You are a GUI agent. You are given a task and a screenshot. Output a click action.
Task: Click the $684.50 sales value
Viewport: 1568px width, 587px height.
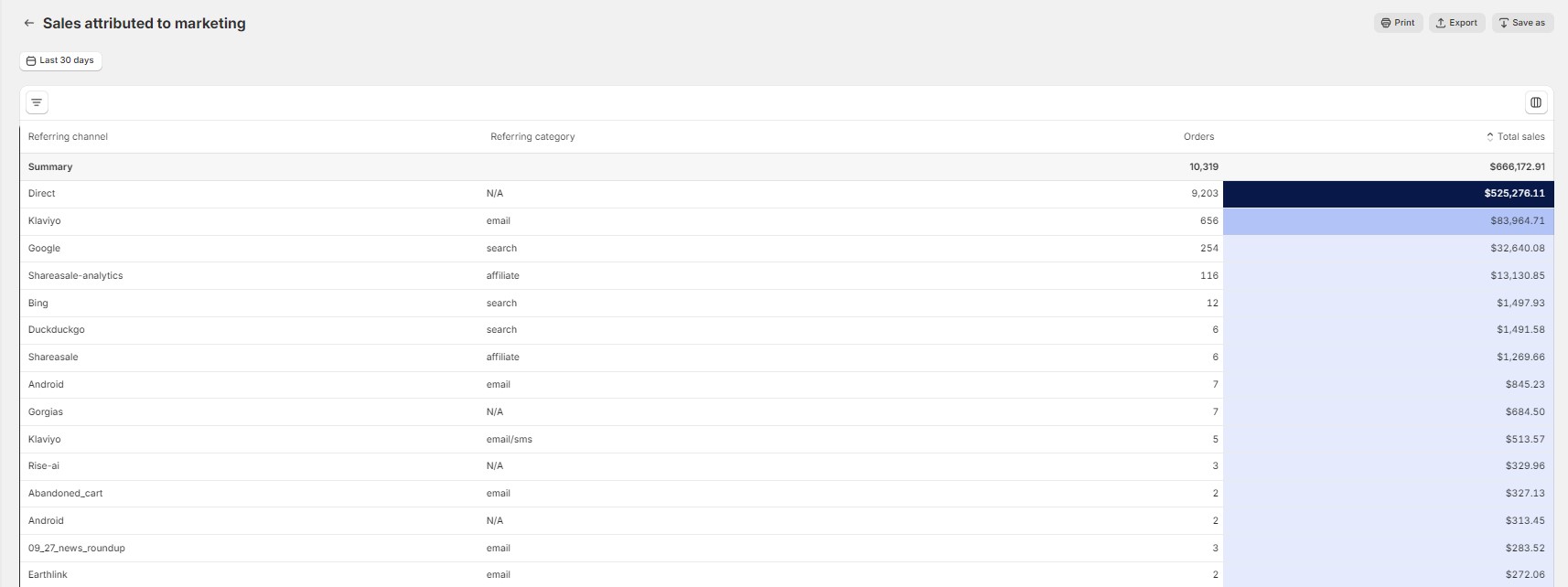click(x=1525, y=411)
